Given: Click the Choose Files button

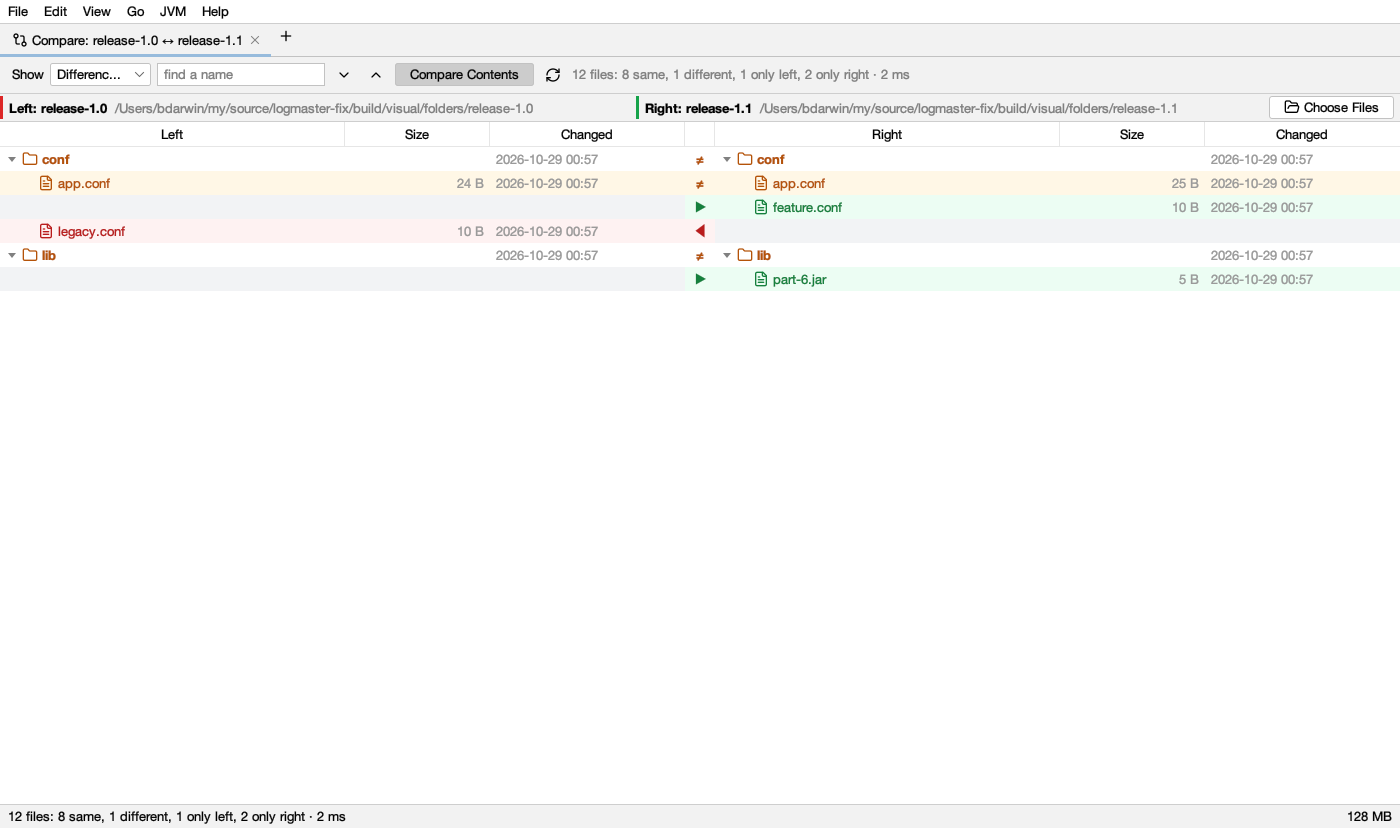Looking at the screenshot, I should coord(1331,107).
